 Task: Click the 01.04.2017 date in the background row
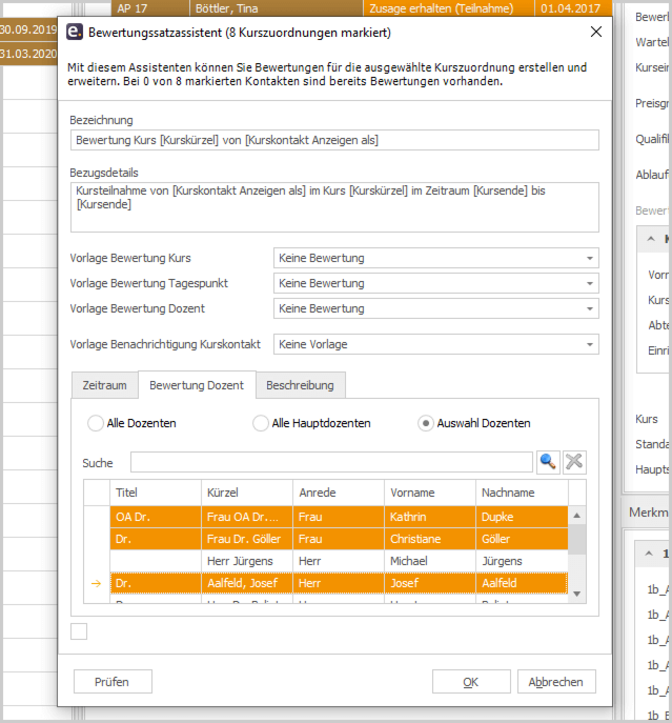click(573, 8)
